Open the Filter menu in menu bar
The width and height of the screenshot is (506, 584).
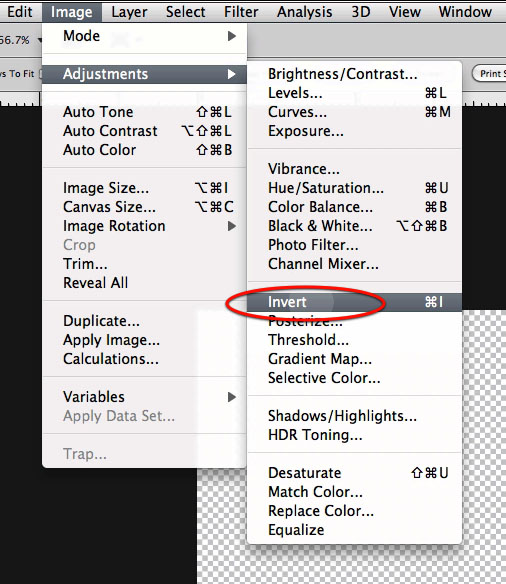point(241,12)
